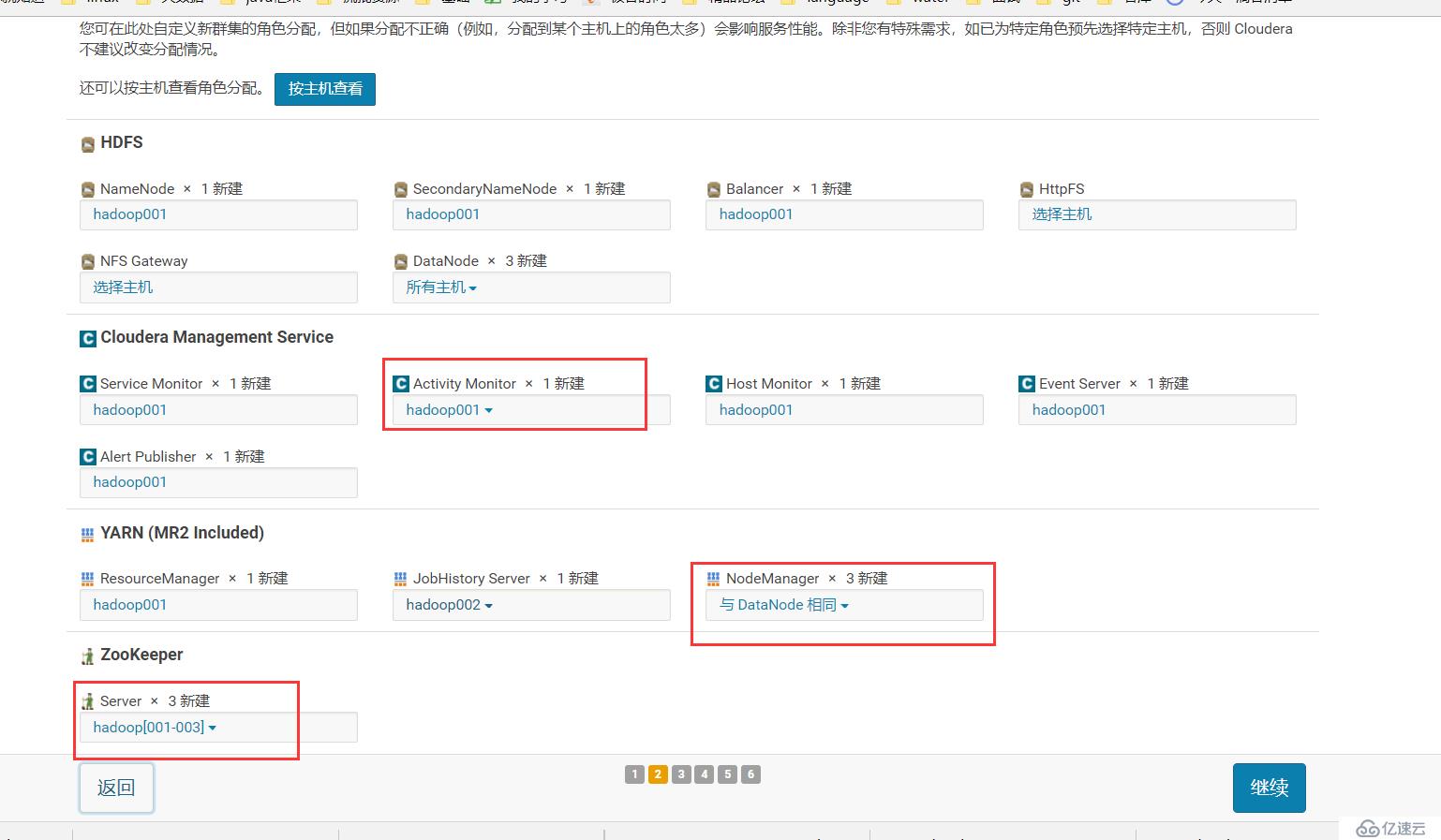
Task: Select Service Monitor host hadoop001
Action: [130, 410]
